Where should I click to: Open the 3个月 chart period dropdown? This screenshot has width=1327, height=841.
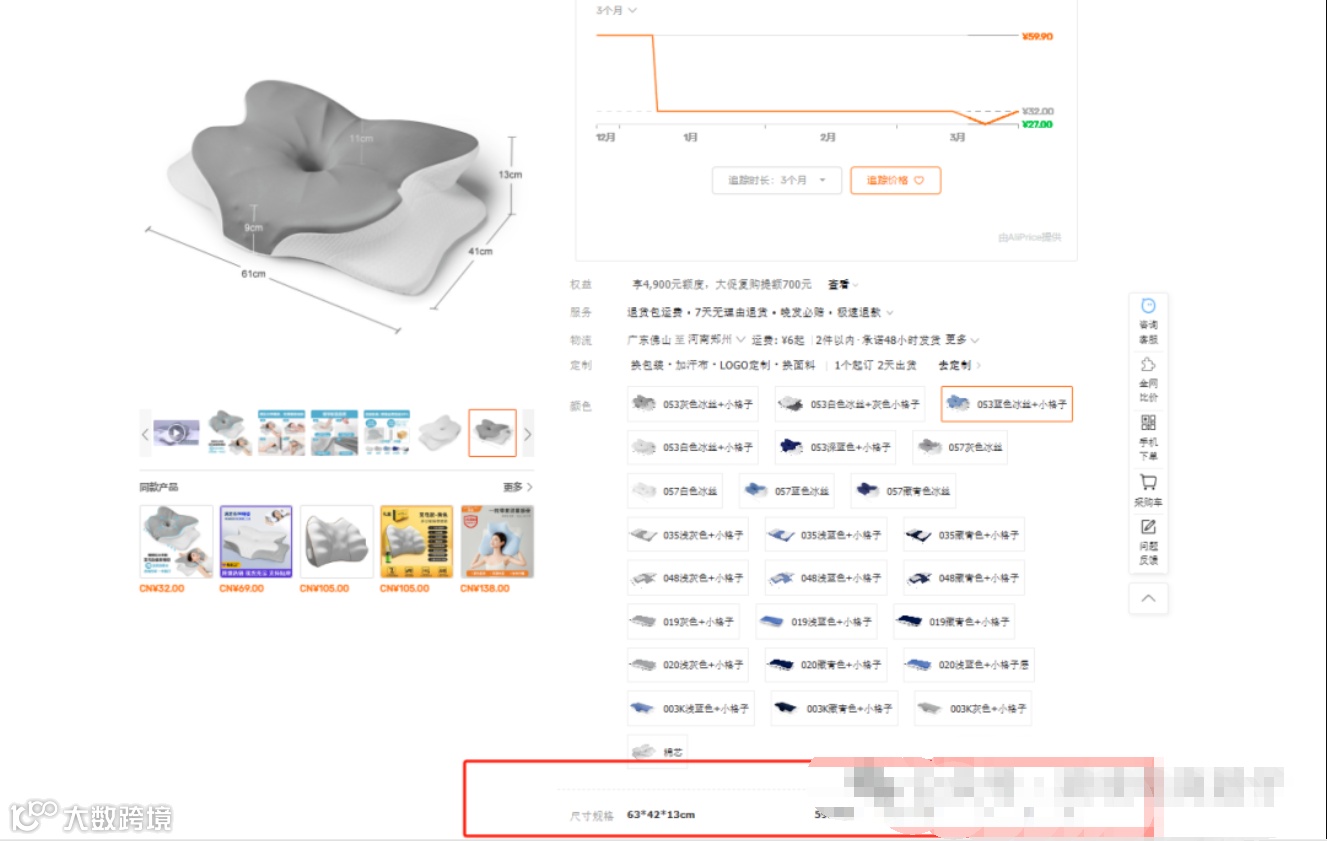click(617, 10)
